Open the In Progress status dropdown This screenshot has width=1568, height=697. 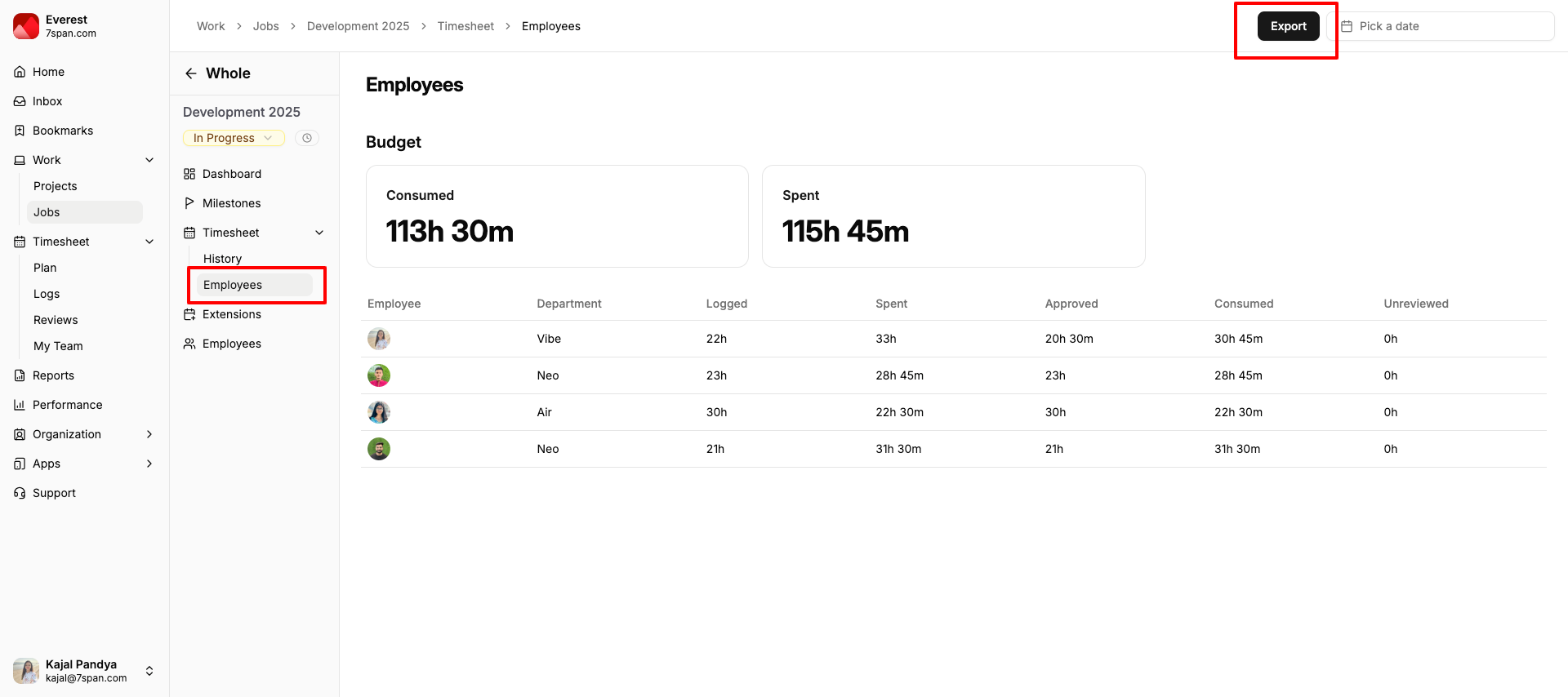(x=233, y=138)
